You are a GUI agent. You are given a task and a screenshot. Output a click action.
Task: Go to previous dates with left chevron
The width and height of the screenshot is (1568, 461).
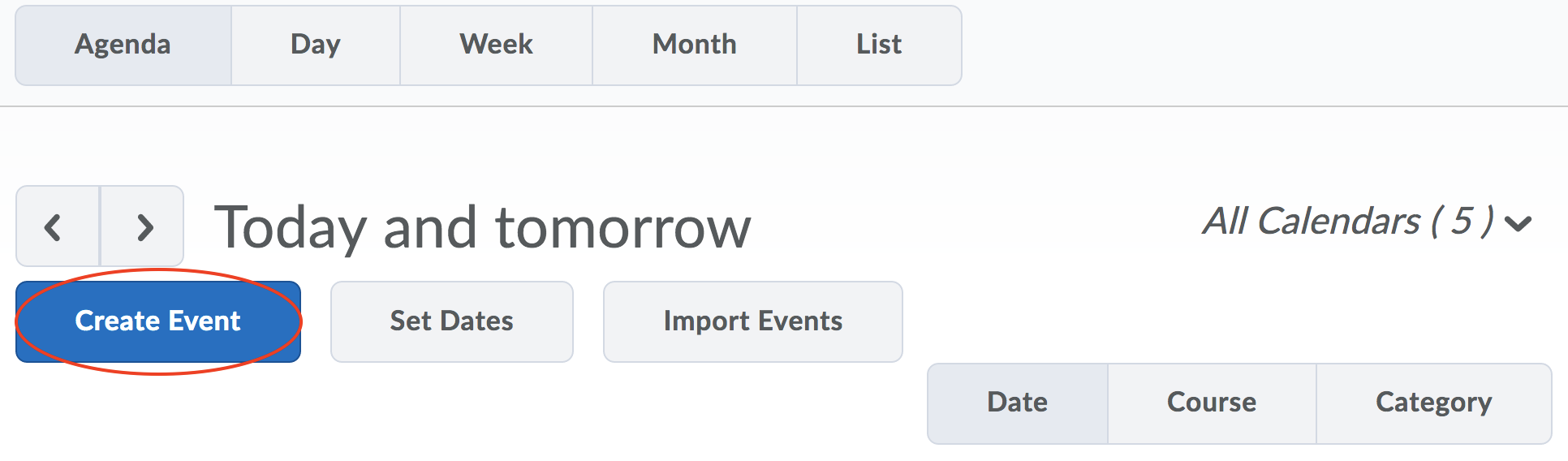coord(55,226)
